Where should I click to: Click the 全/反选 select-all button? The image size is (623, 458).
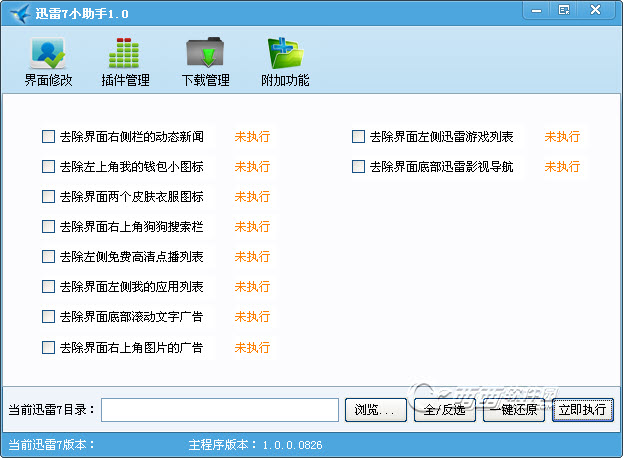coord(445,410)
